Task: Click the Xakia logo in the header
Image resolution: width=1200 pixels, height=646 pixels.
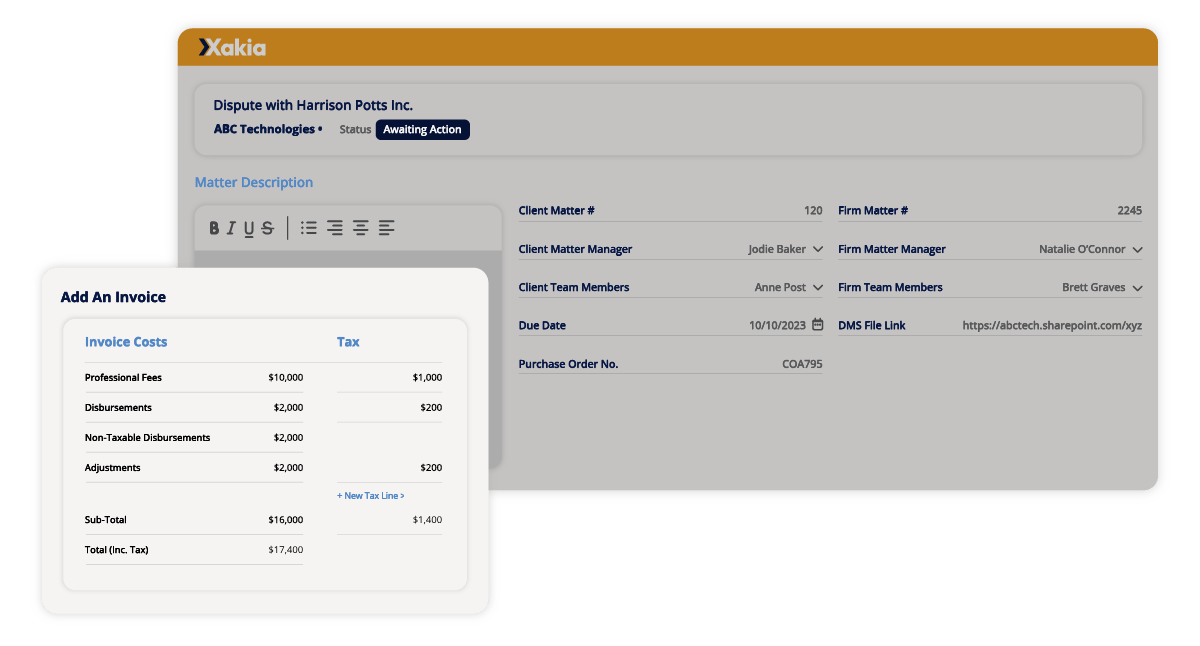Action: 234,46
